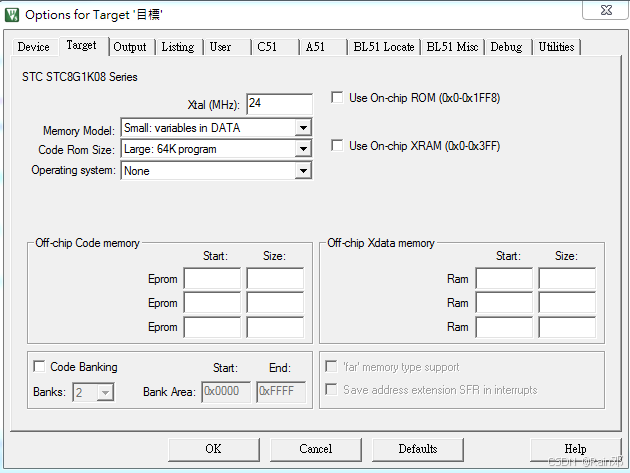Close the Options for Target dialog
This screenshot has height=473, width=630.
coord(605,10)
